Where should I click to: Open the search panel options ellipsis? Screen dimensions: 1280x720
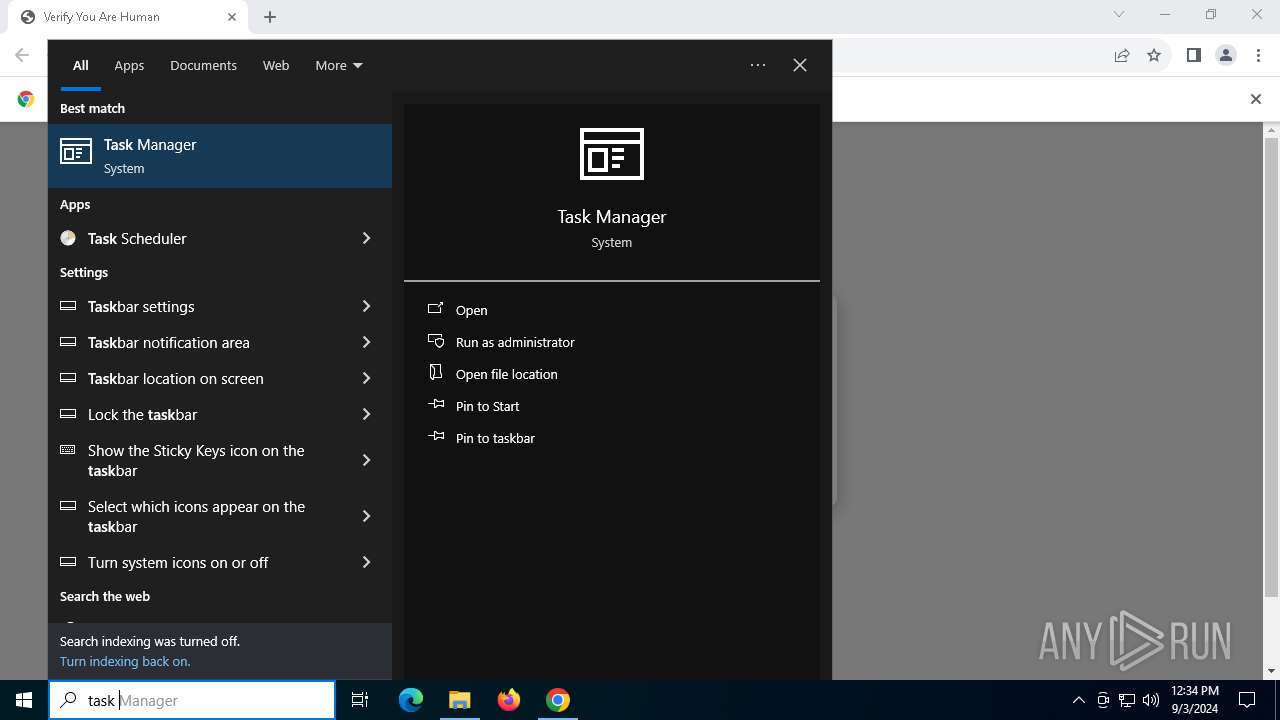pos(758,65)
